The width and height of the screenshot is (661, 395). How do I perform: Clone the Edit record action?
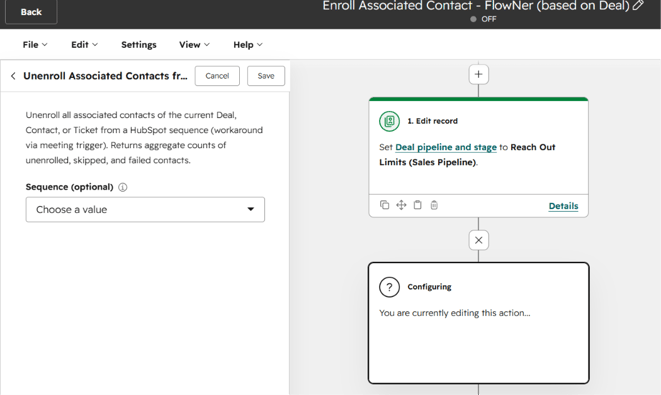point(384,205)
